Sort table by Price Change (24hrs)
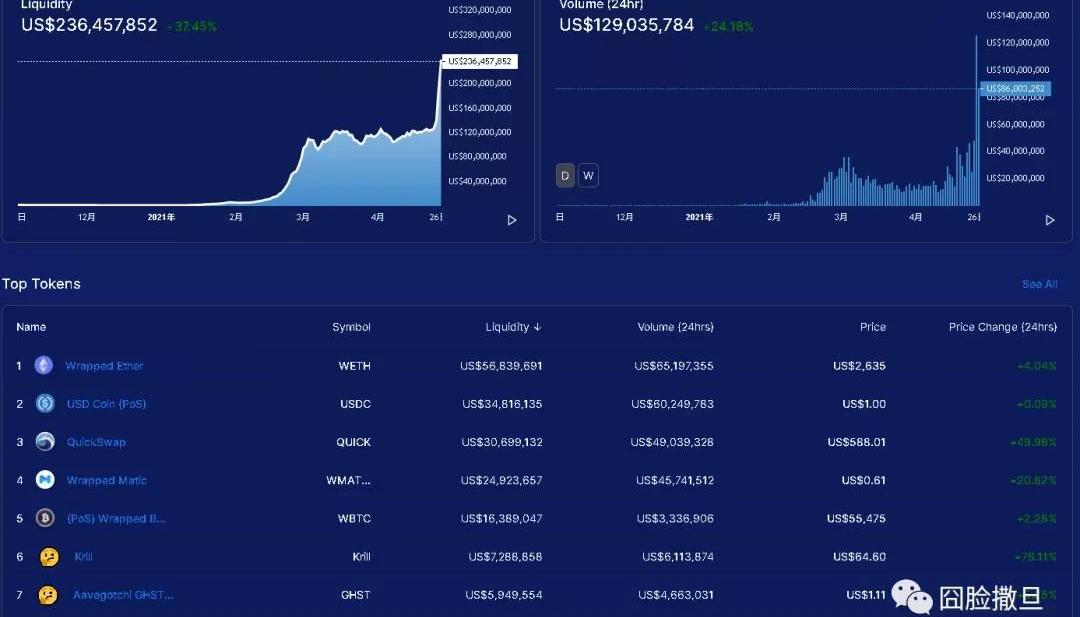 tap(1002, 327)
